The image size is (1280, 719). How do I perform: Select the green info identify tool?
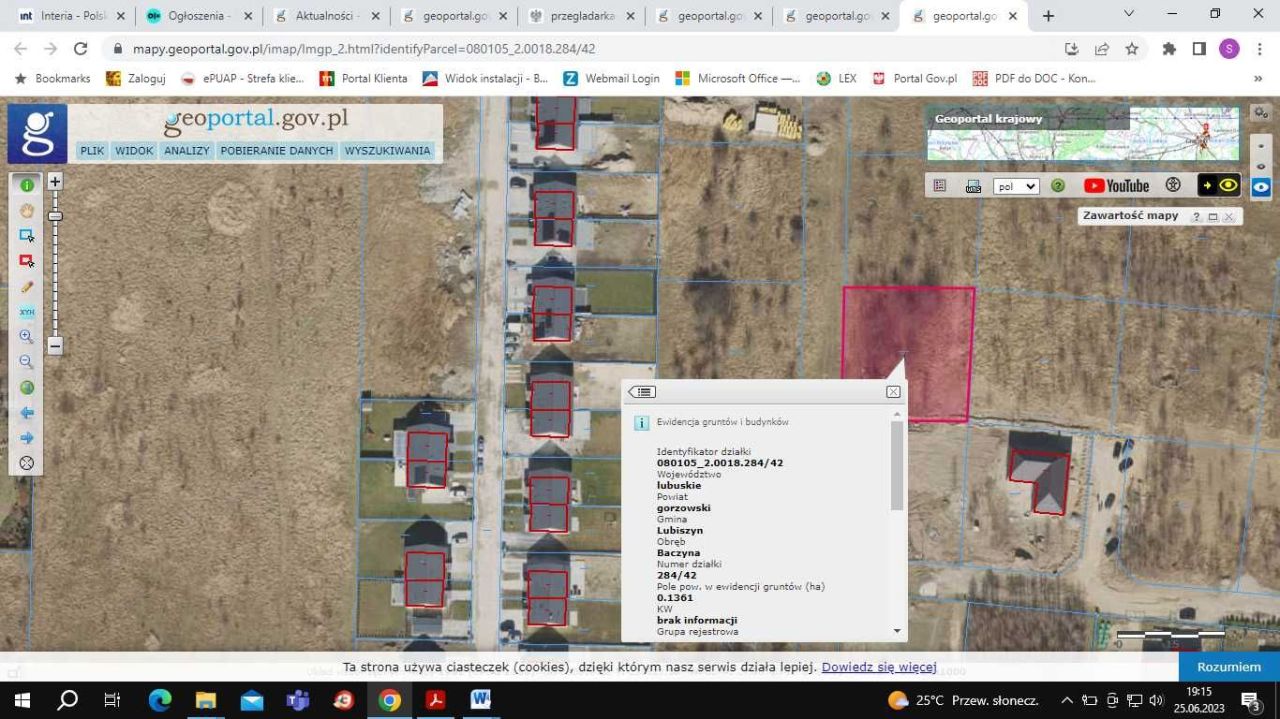(27, 185)
